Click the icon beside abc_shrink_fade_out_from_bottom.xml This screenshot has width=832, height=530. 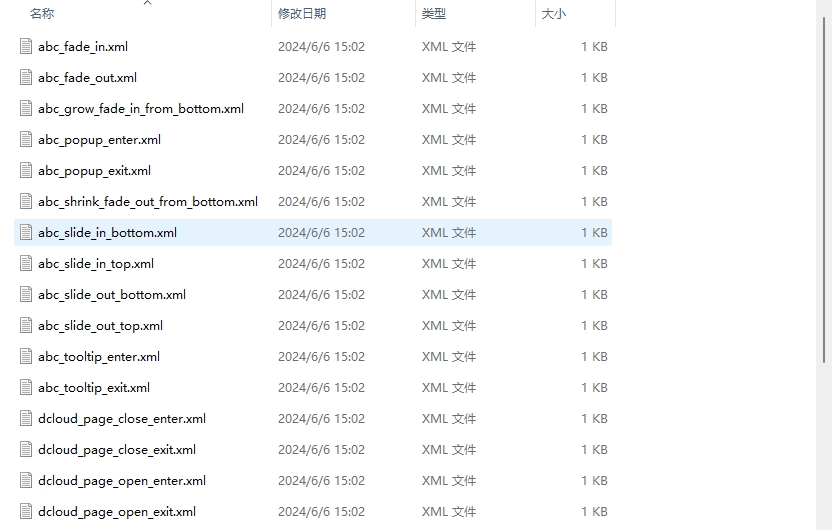(26, 202)
